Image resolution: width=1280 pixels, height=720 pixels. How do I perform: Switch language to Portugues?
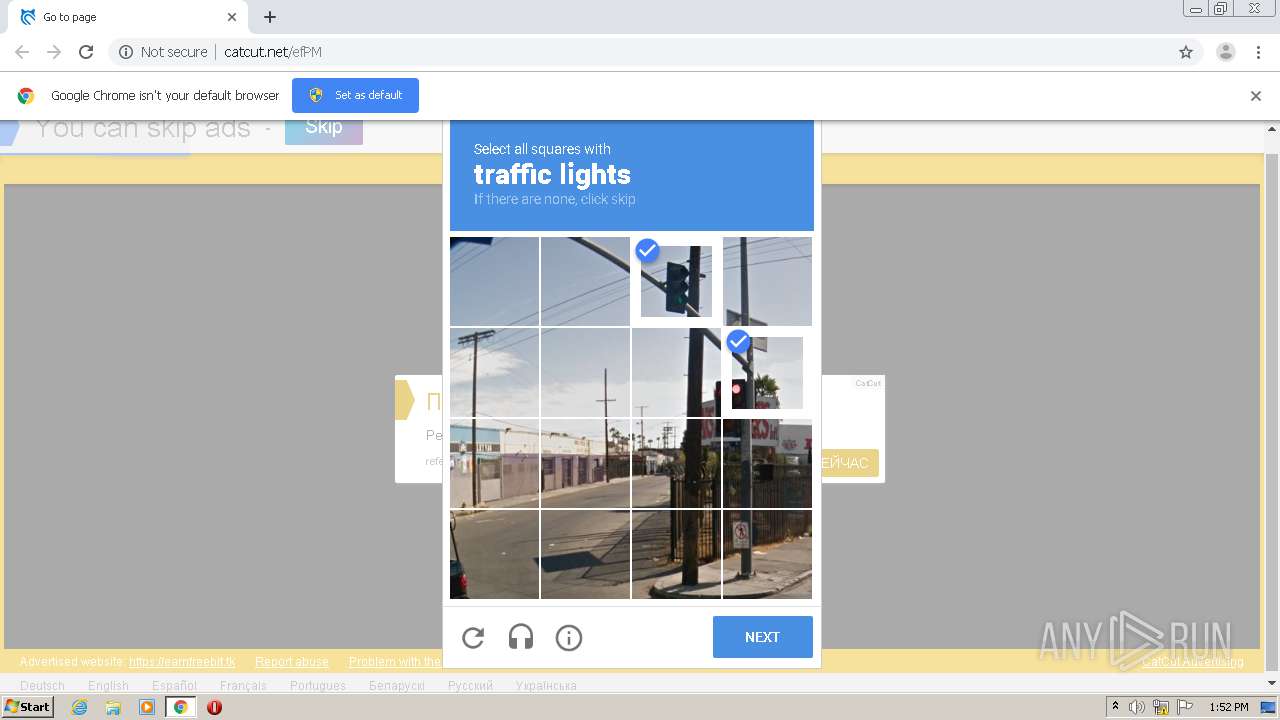click(x=318, y=686)
